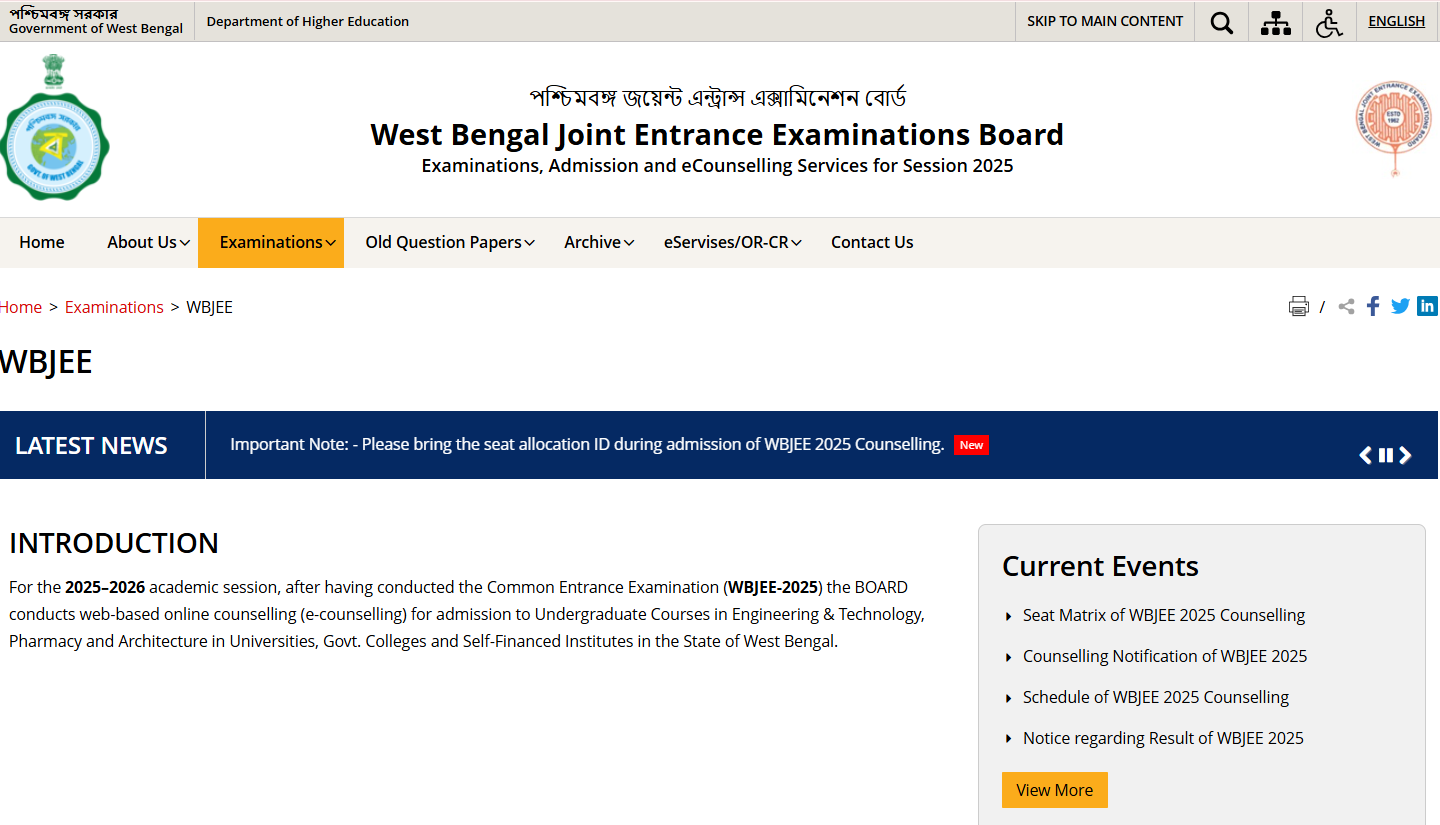Click the seat allocation ID news headline
Viewport: 1440px width, 825px height.
[x=587, y=444]
